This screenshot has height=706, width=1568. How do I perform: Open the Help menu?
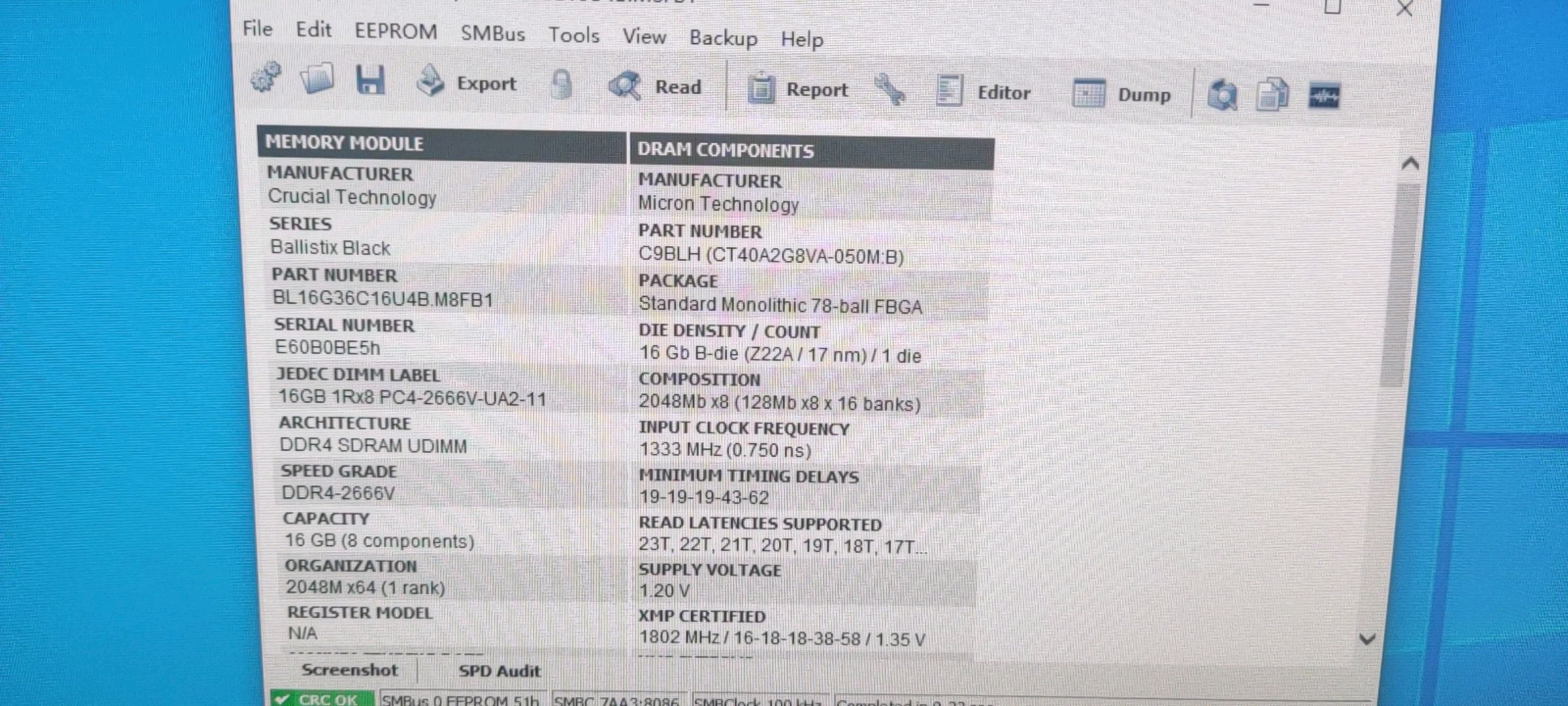(x=802, y=40)
